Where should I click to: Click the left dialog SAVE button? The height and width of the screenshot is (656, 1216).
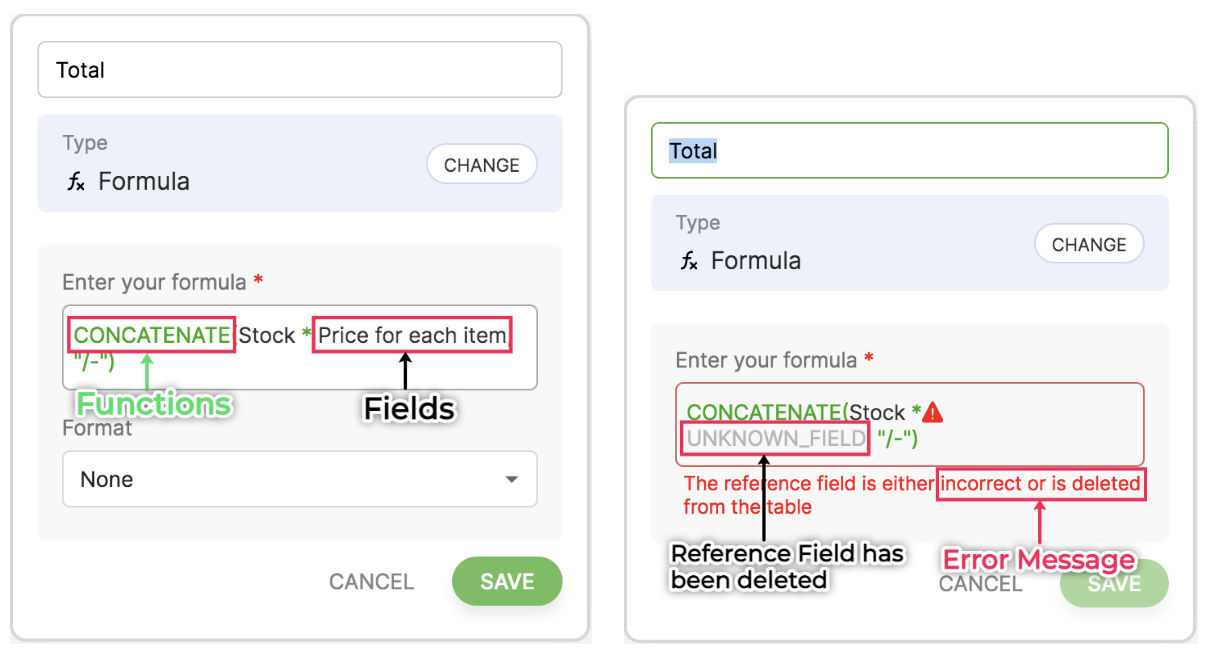coord(507,582)
